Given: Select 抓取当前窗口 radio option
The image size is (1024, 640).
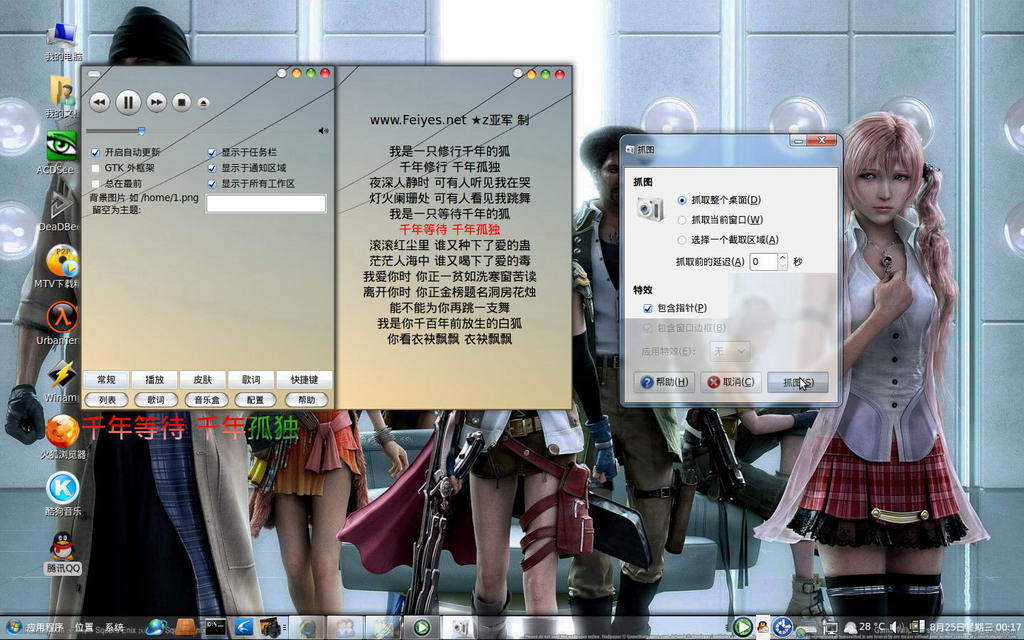Looking at the screenshot, I should [682, 220].
